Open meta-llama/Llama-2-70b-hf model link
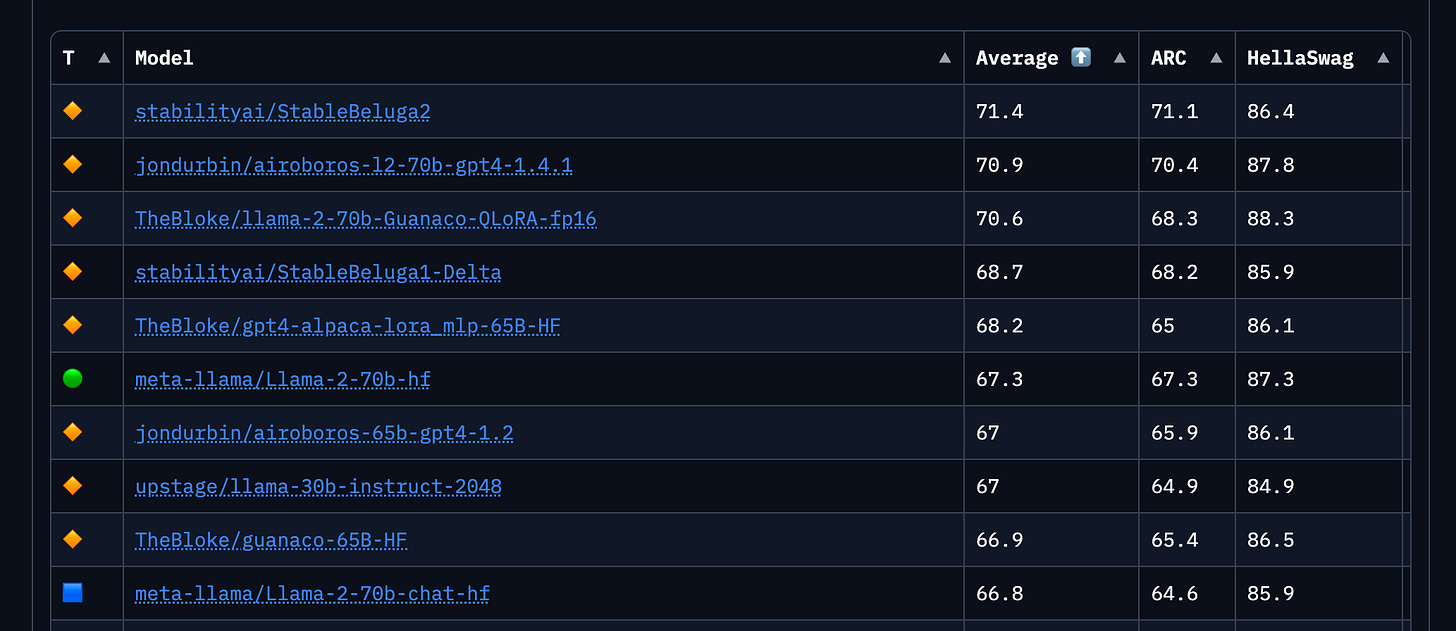Viewport: 1456px width, 631px height. (x=283, y=379)
